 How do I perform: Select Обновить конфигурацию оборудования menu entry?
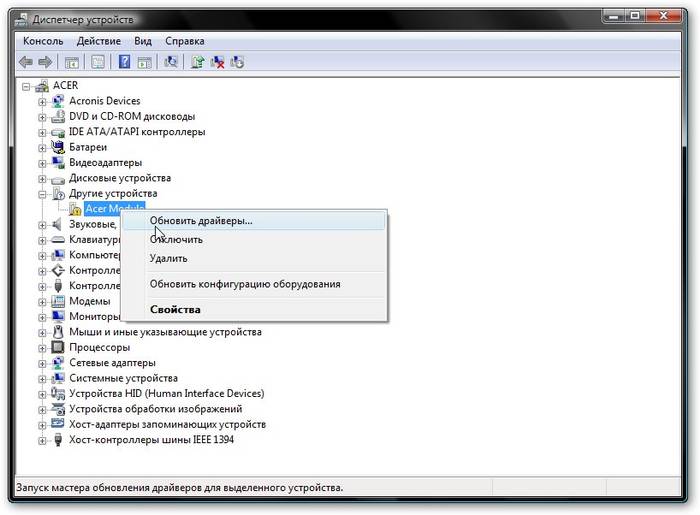coord(245,284)
